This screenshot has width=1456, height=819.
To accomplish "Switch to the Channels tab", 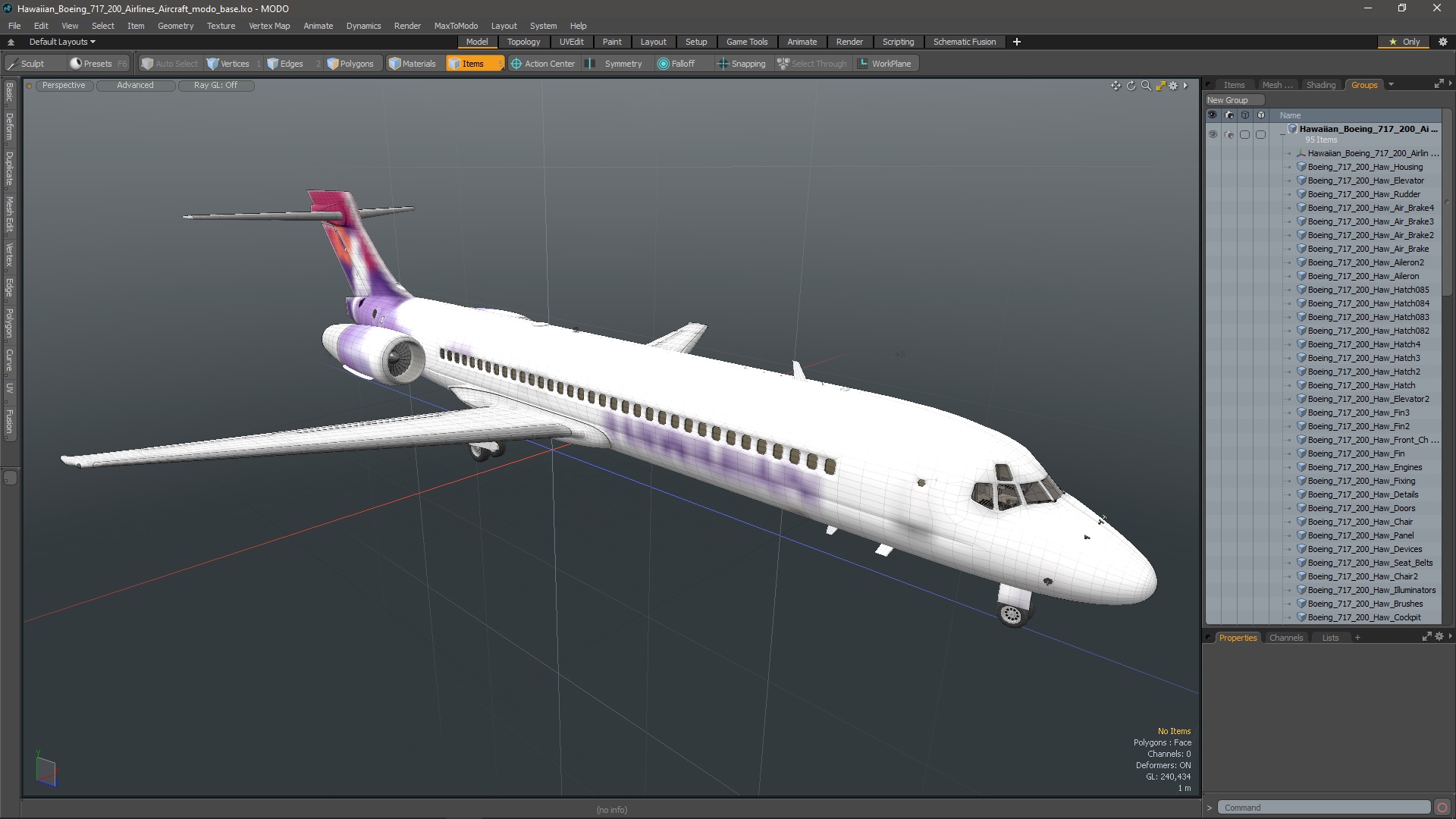I will [x=1286, y=638].
